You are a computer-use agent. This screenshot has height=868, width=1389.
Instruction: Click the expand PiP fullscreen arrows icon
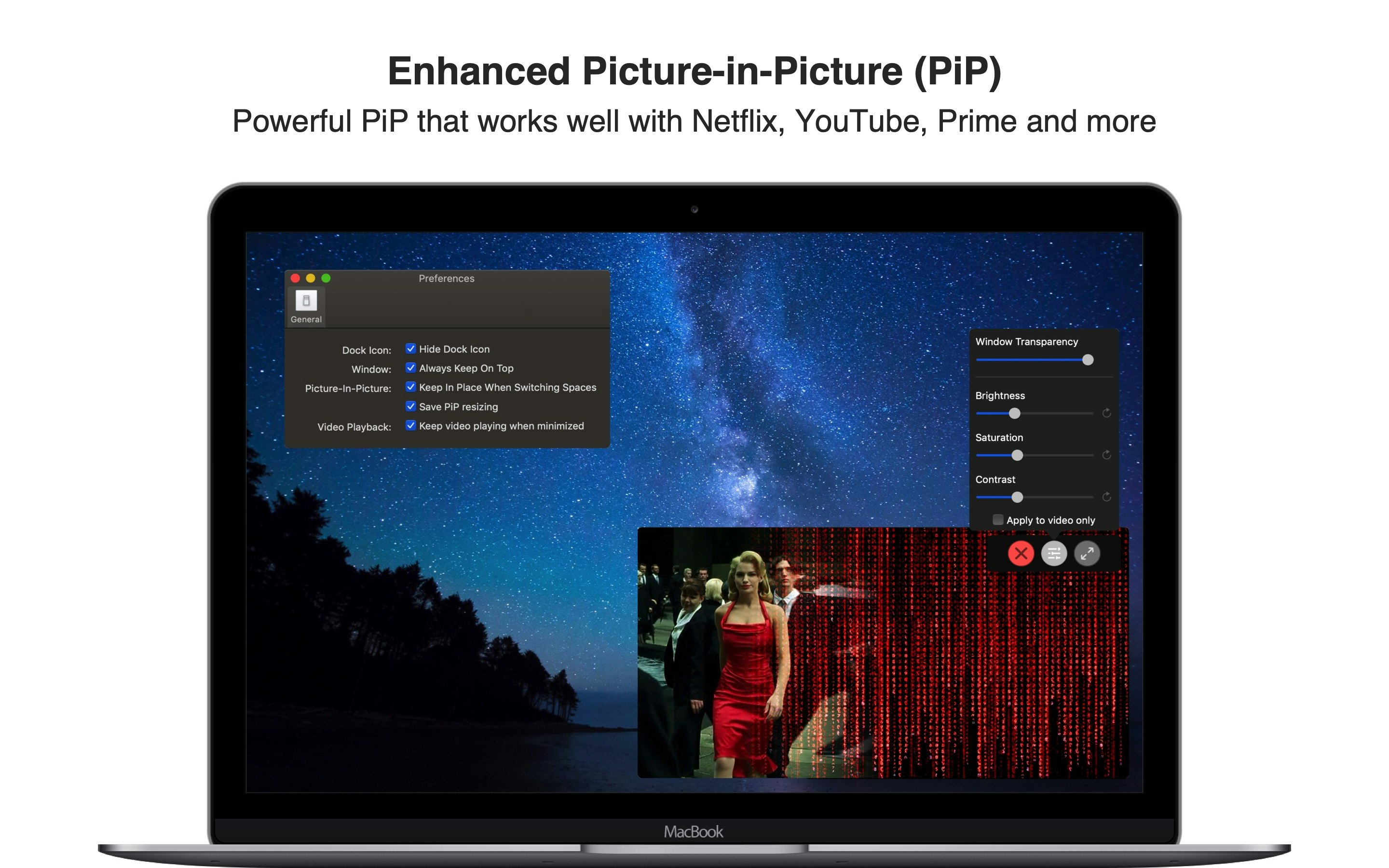pyautogui.click(x=1087, y=554)
